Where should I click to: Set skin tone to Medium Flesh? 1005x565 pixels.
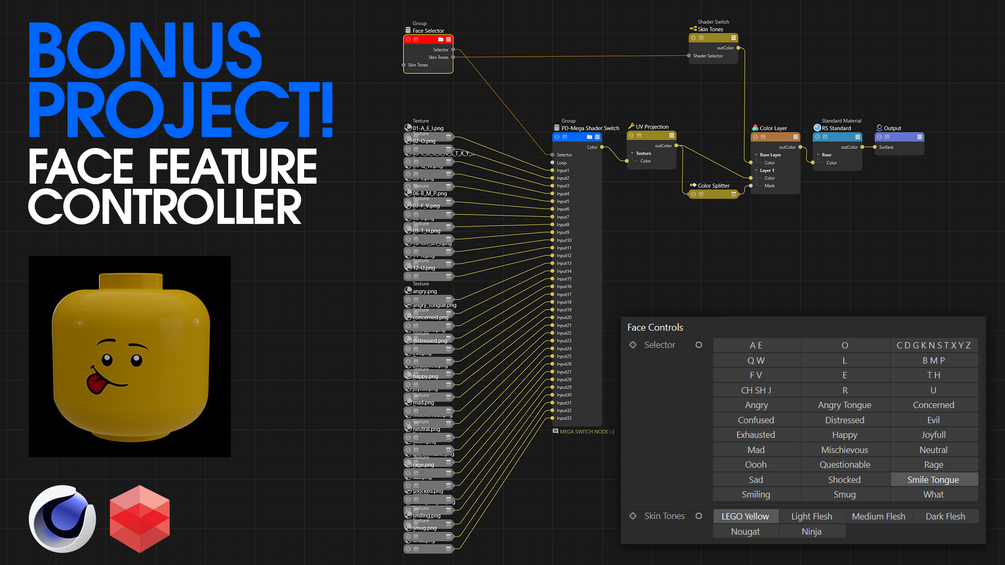(x=879, y=516)
